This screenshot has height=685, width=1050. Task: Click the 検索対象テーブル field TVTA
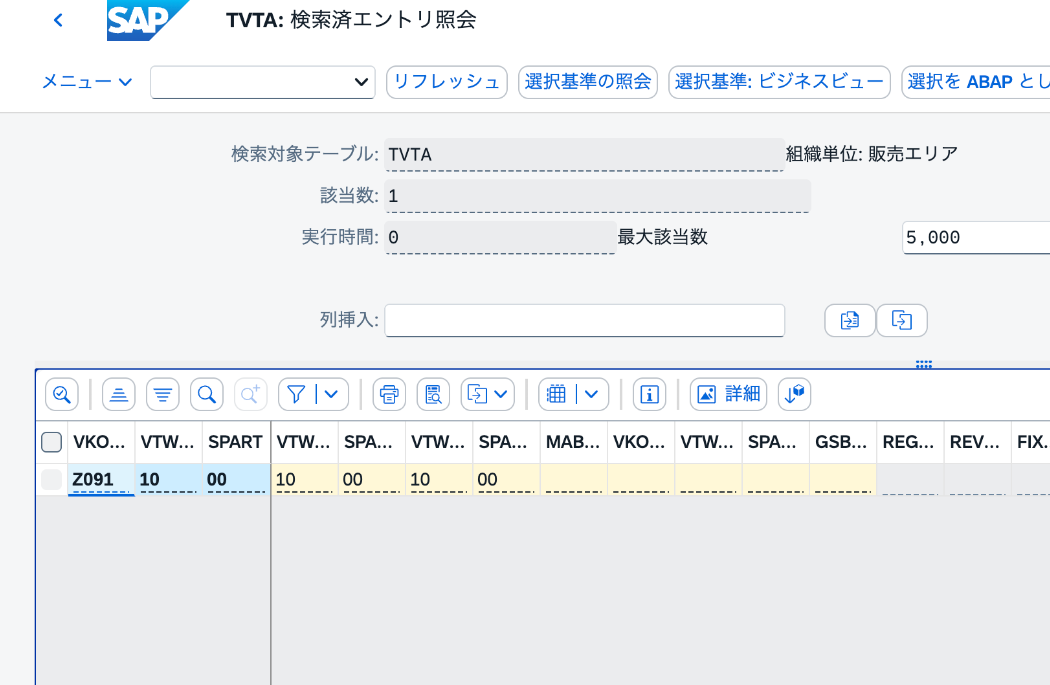coord(584,155)
